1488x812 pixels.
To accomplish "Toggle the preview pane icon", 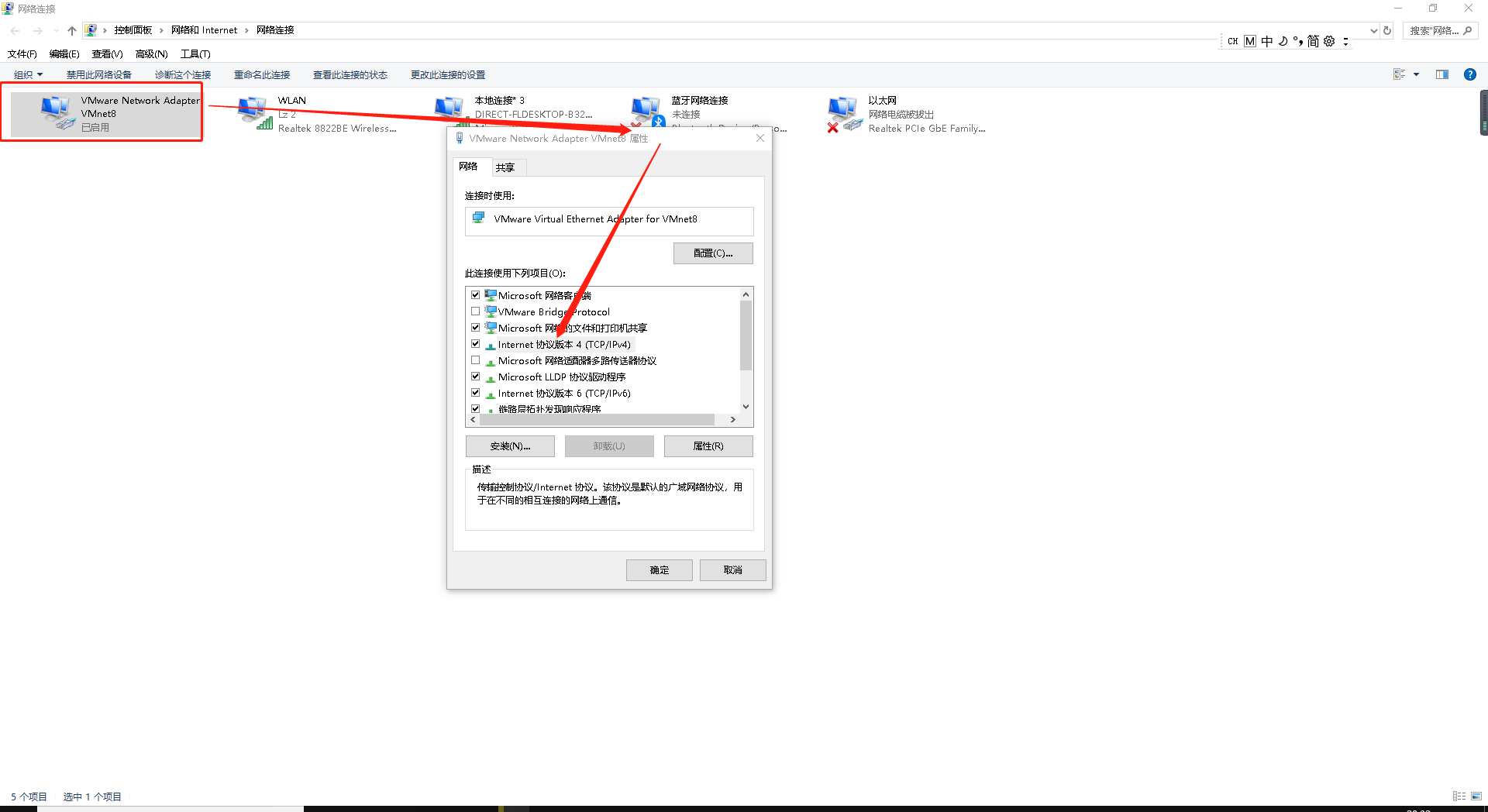I will pyautogui.click(x=1442, y=74).
